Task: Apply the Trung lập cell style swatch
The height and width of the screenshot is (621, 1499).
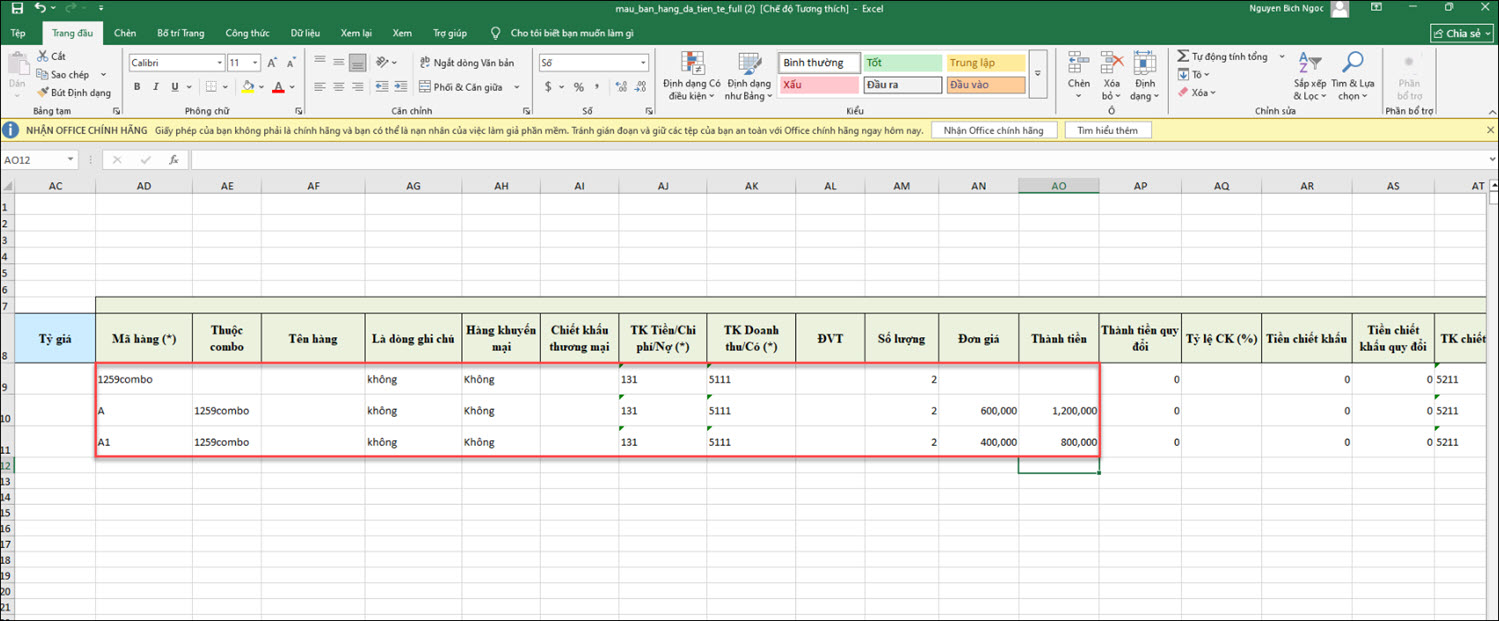Action: click(985, 63)
